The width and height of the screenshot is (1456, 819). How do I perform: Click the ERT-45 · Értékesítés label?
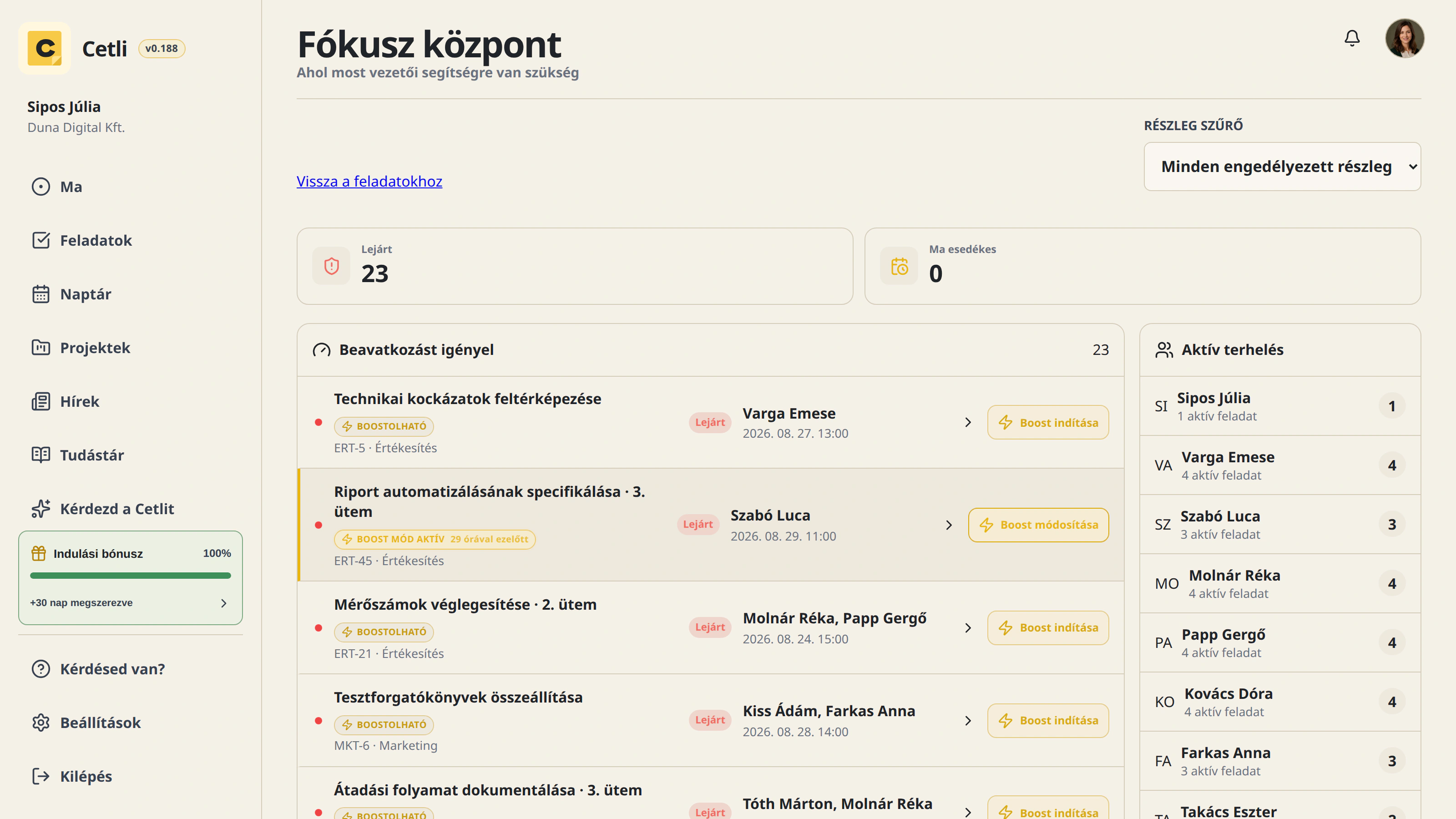click(x=389, y=561)
